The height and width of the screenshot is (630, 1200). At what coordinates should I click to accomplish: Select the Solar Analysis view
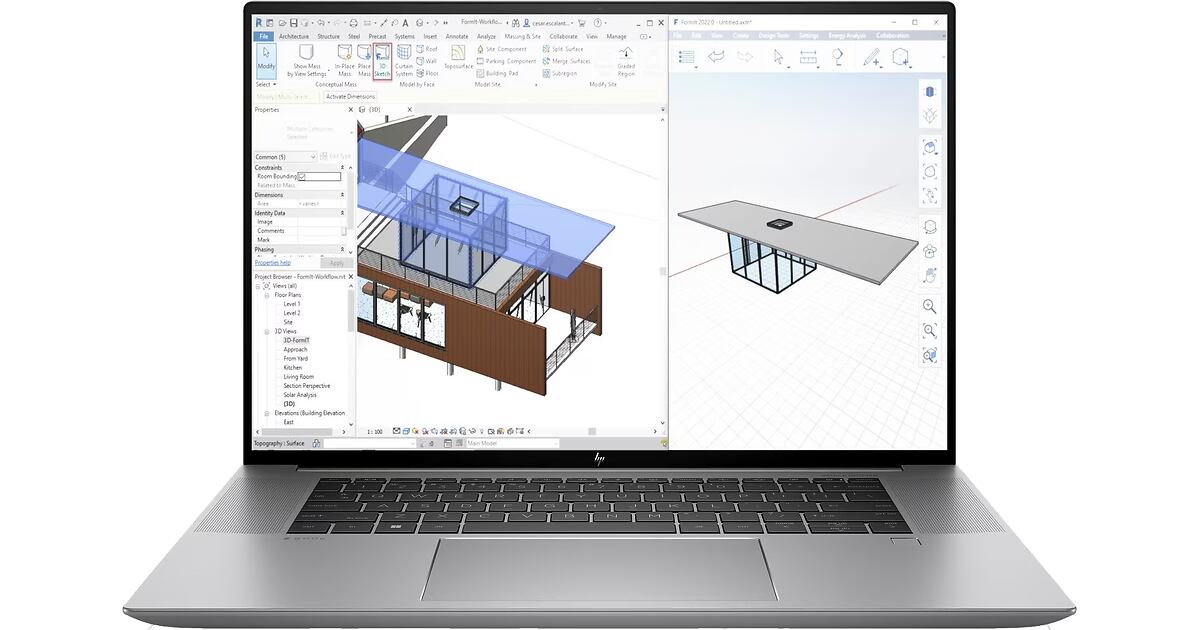[299, 395]
